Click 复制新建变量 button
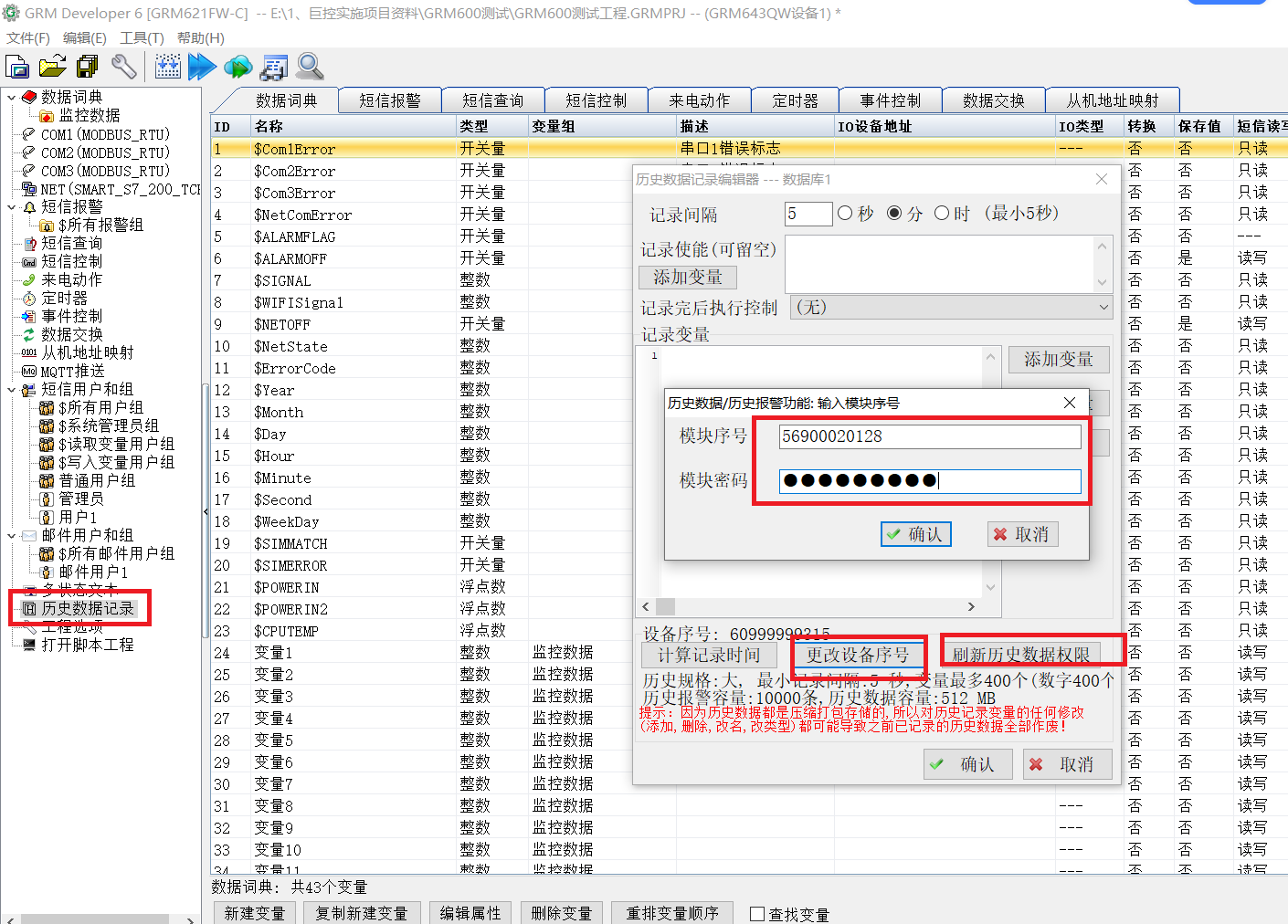 click(362, 913)
